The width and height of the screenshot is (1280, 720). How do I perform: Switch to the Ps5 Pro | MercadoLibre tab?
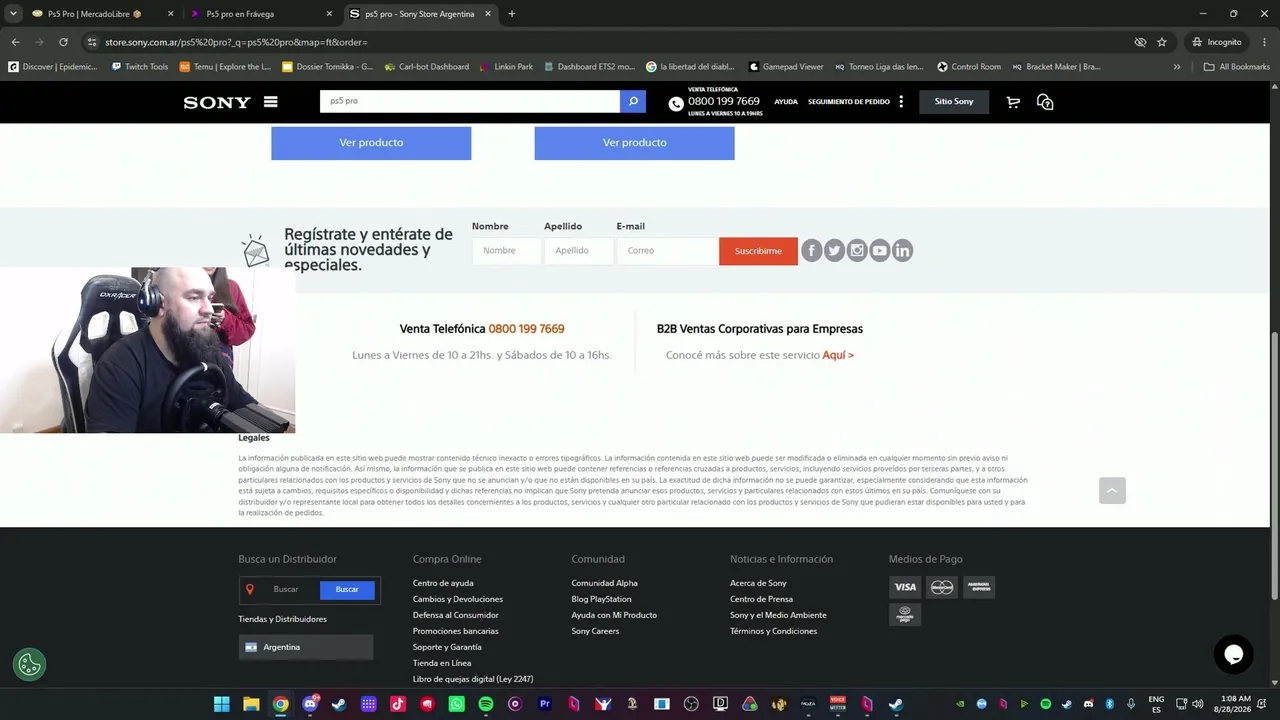(x=102, y=14)
